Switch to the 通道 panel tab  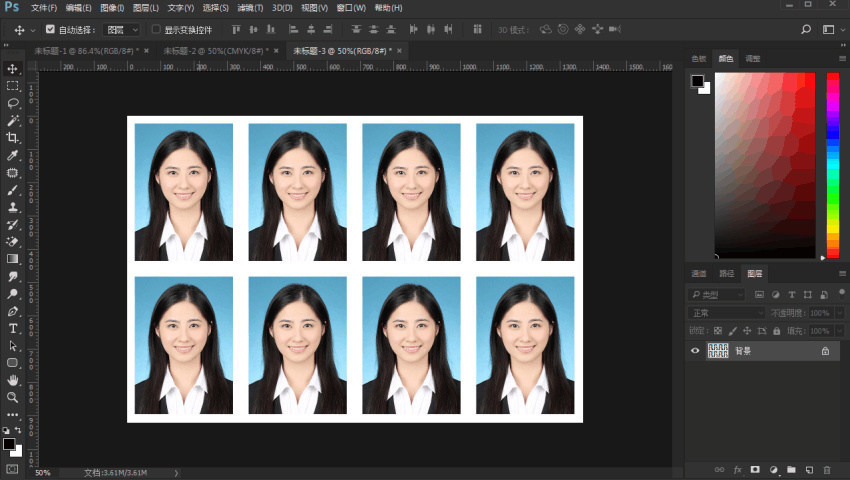(x=700, y=273)
